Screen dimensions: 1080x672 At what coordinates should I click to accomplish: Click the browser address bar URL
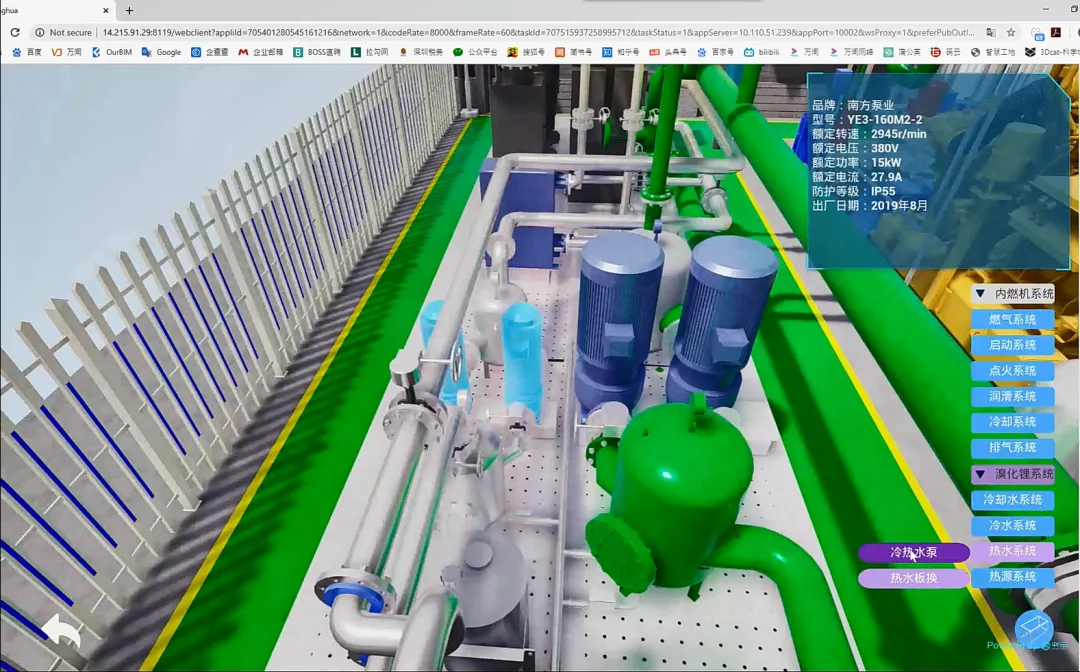pos(538,32)
